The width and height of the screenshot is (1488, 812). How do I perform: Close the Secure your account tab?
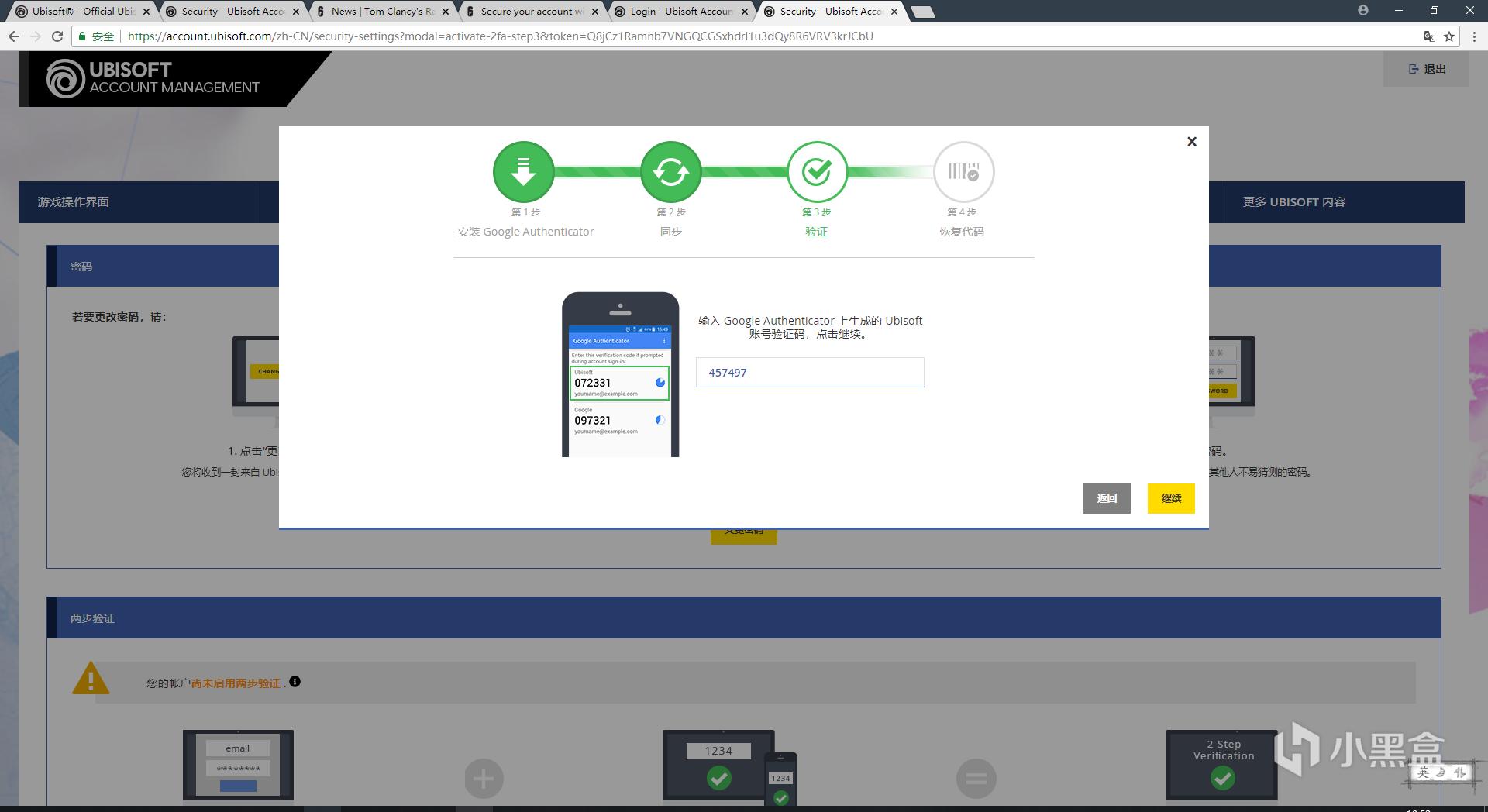coord(595,12)
